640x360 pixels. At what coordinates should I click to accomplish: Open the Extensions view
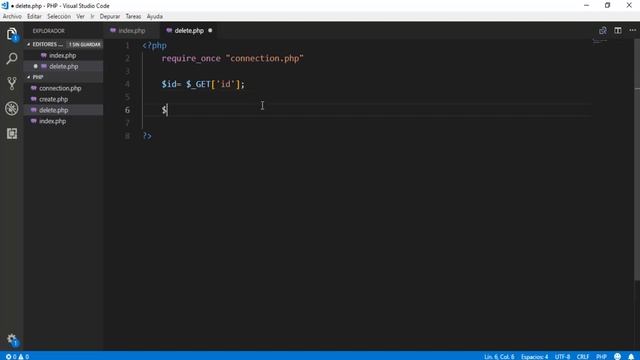click(x=12, y=133)
